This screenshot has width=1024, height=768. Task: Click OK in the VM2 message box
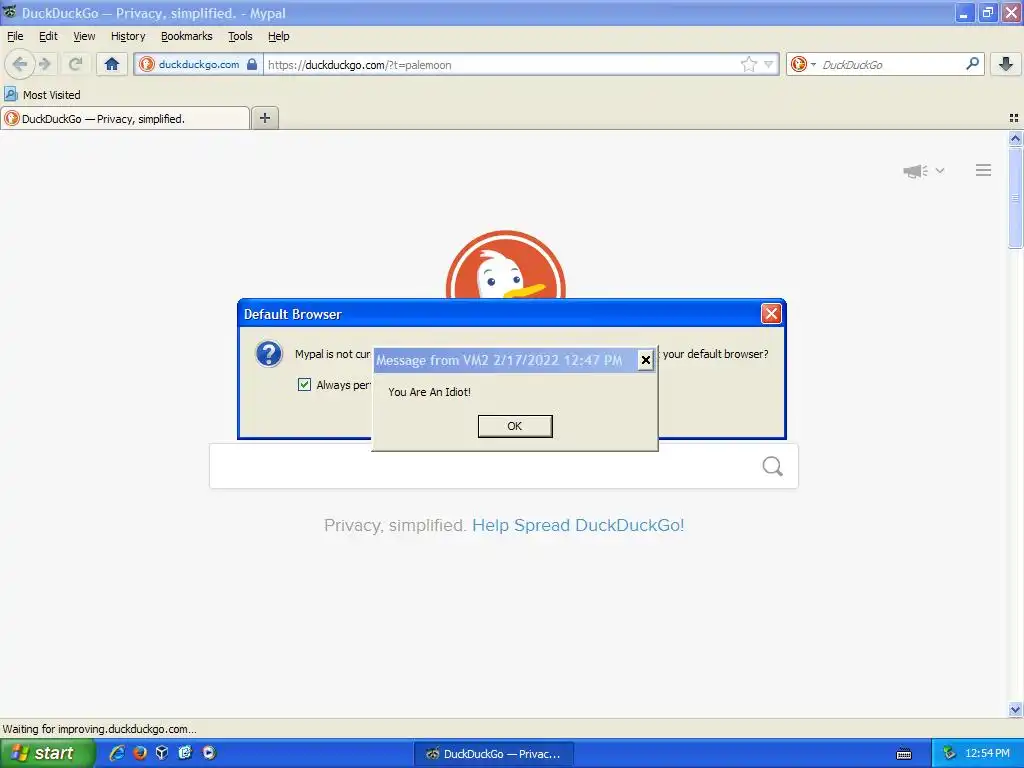pyautogui.click(x=515, y=426)
